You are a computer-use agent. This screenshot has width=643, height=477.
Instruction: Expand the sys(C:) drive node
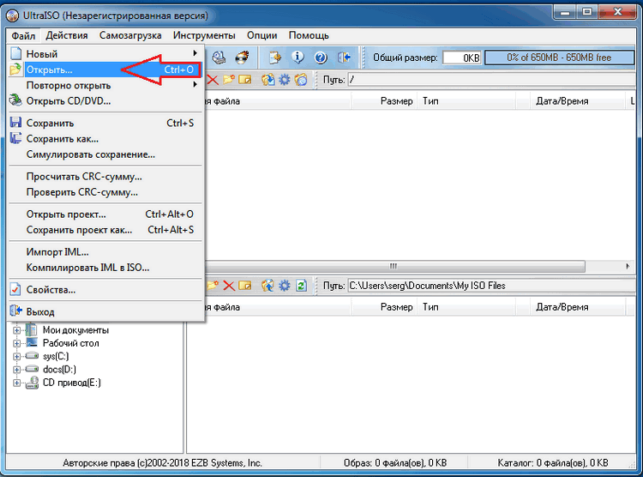(16, 356)
